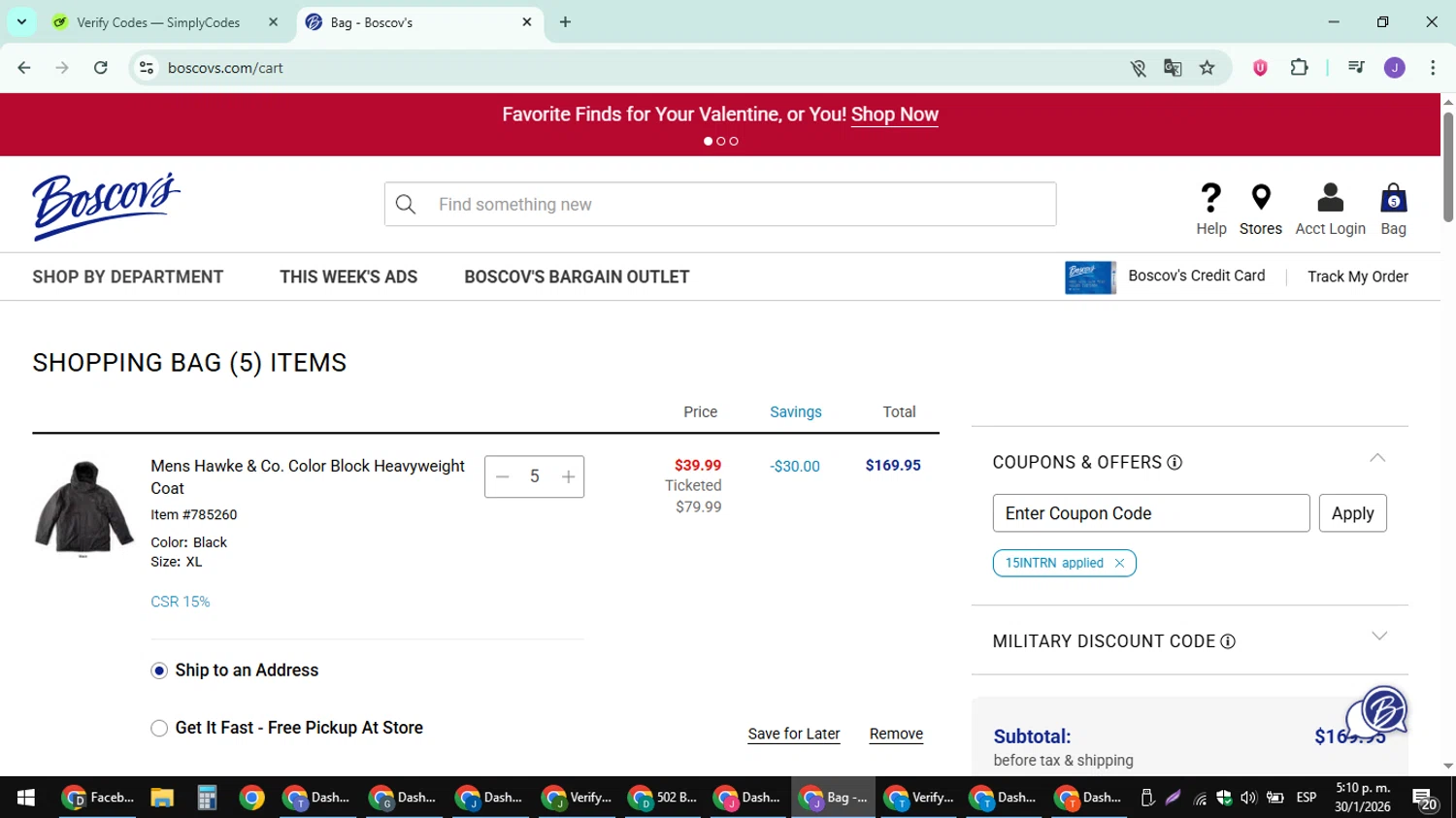The image size is (1456, 818).
Task: Close the Verify Codes SimplyCodes tab
Action: (273, 22)
